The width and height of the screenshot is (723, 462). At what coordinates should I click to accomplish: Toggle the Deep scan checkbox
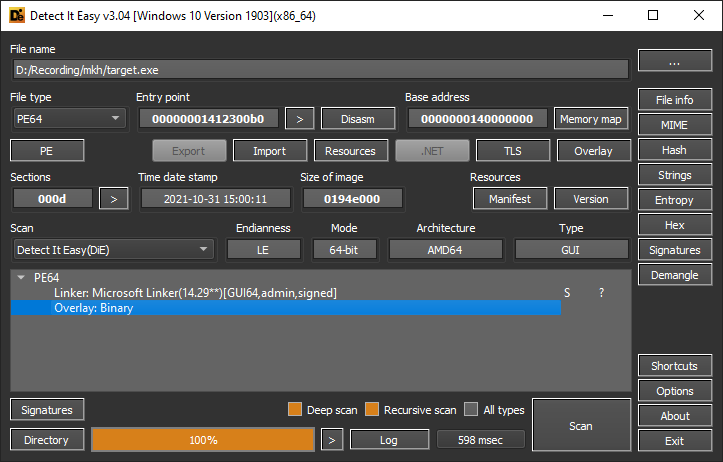coord(294,410)
